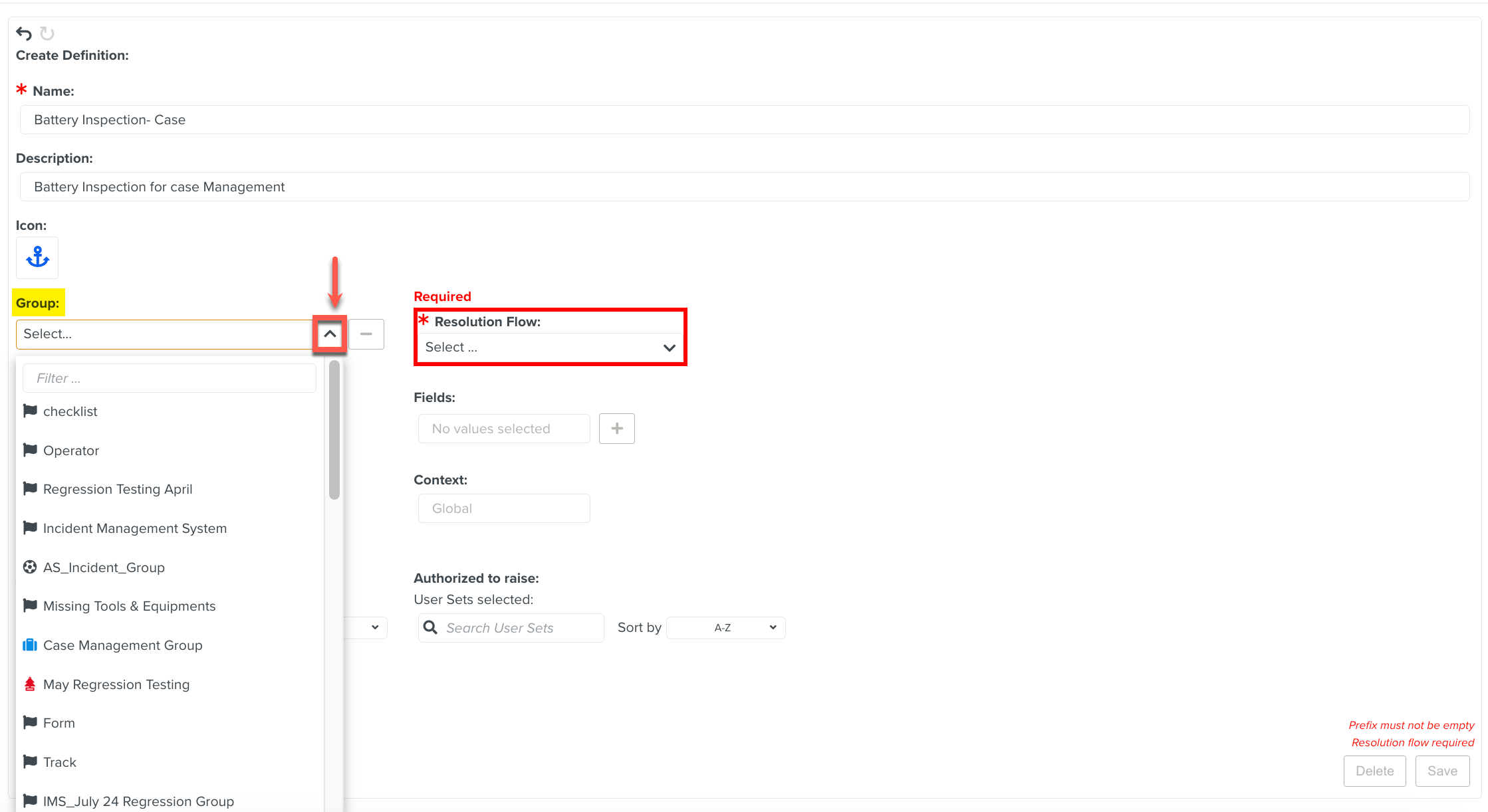Open the Resolution Flow dropdown

(550, 347)
